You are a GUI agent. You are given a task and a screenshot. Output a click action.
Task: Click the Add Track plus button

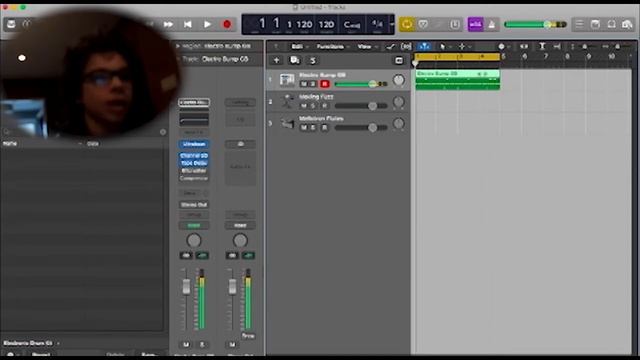276,60
